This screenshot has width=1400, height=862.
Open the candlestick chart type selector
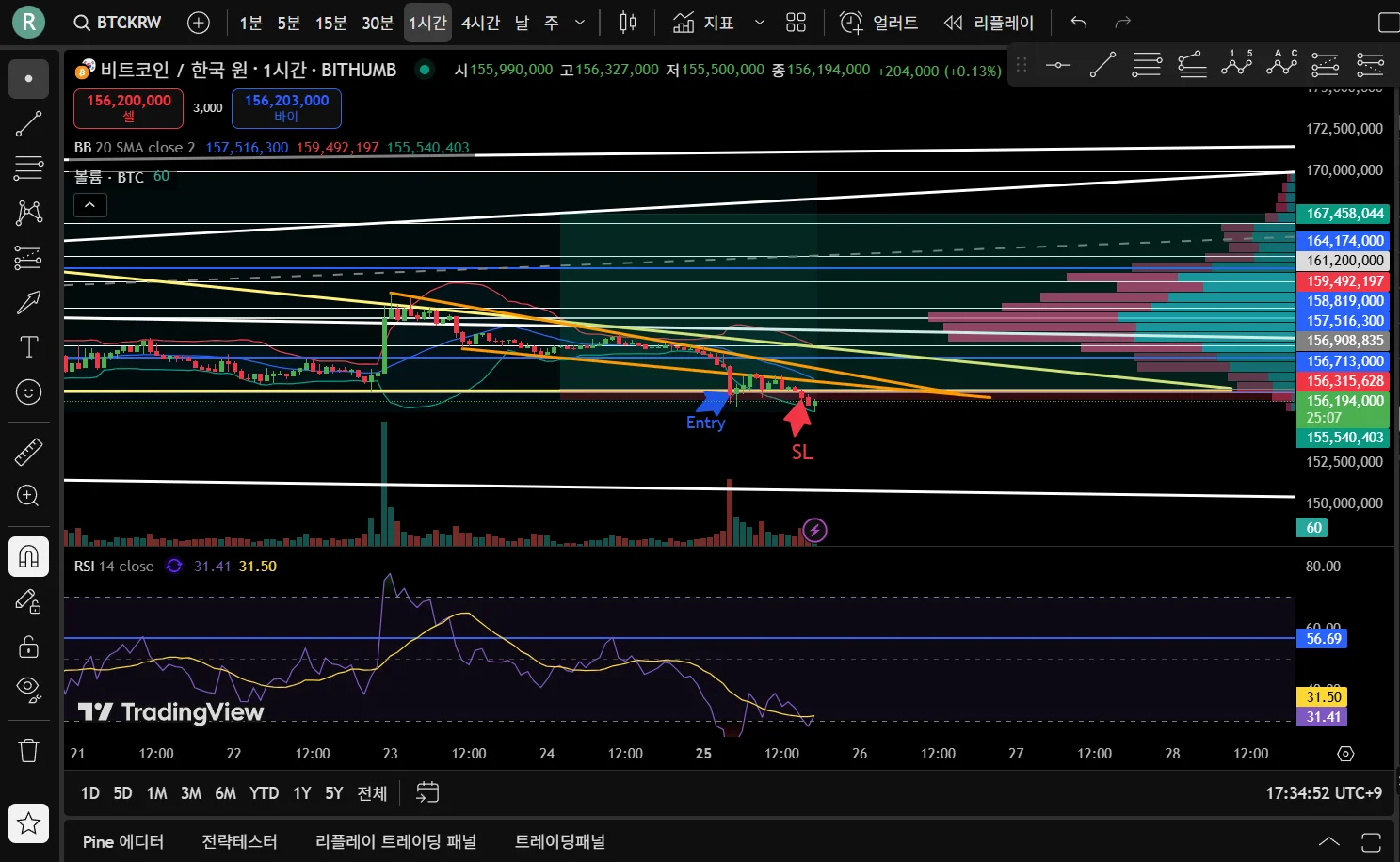click(x=628, y=23)
